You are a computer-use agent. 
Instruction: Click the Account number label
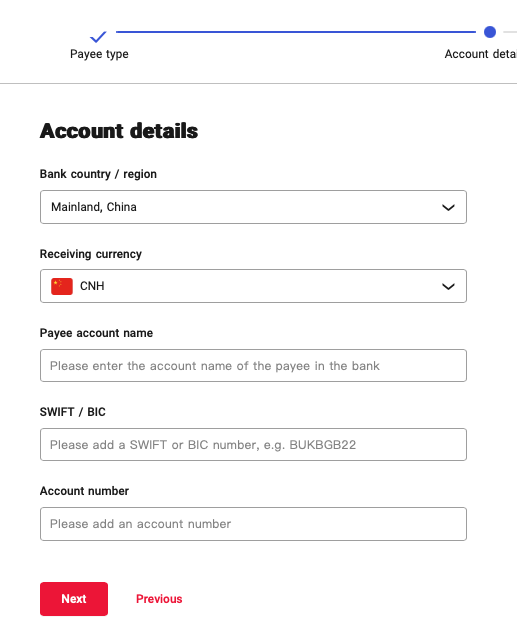point(84,491)
